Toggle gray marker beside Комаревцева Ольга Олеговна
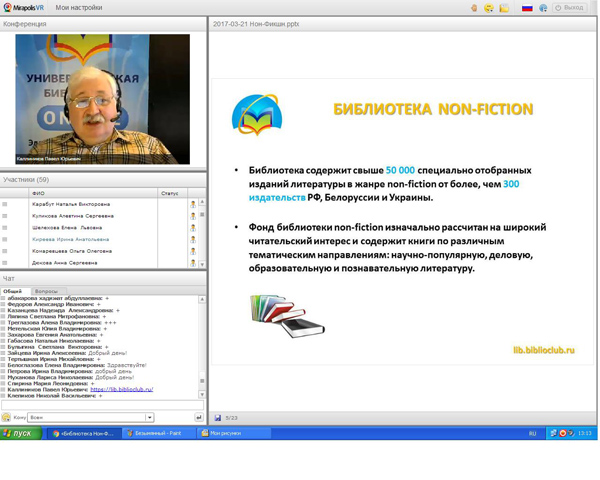This screenshot has width=600, height=480. pyautogui.click(x=5, y=251)
